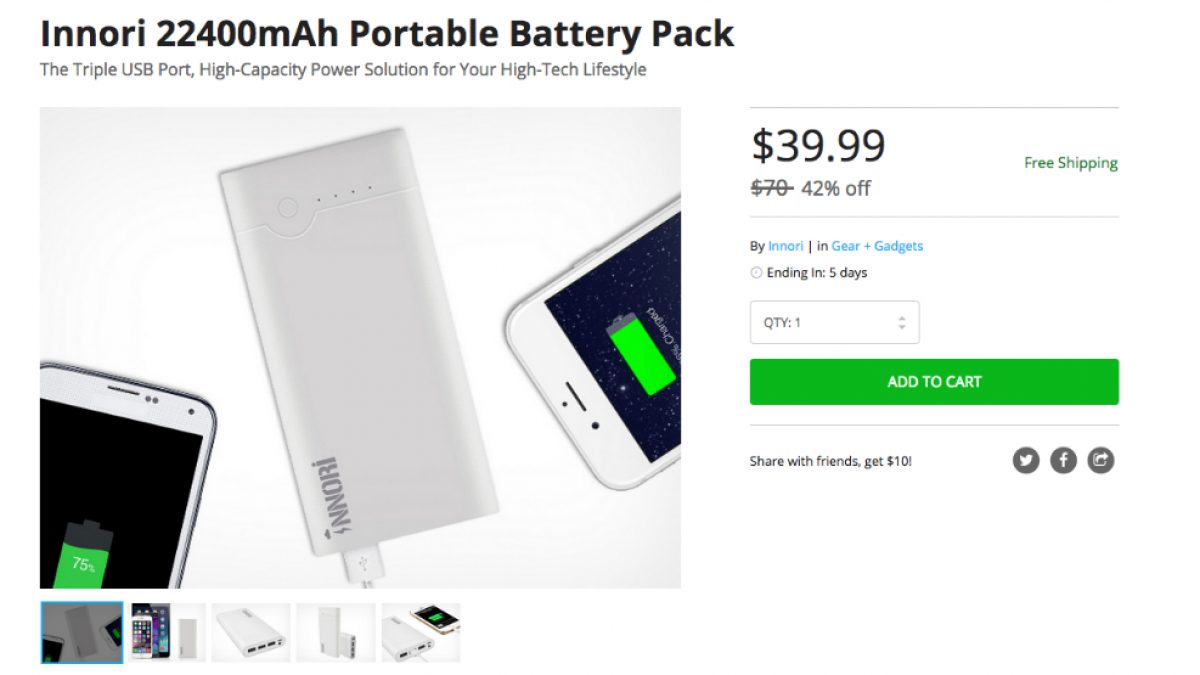Click the crossed-out $70 original price
The height and width of the screenshot is (675, 1200).
(771, 188)
